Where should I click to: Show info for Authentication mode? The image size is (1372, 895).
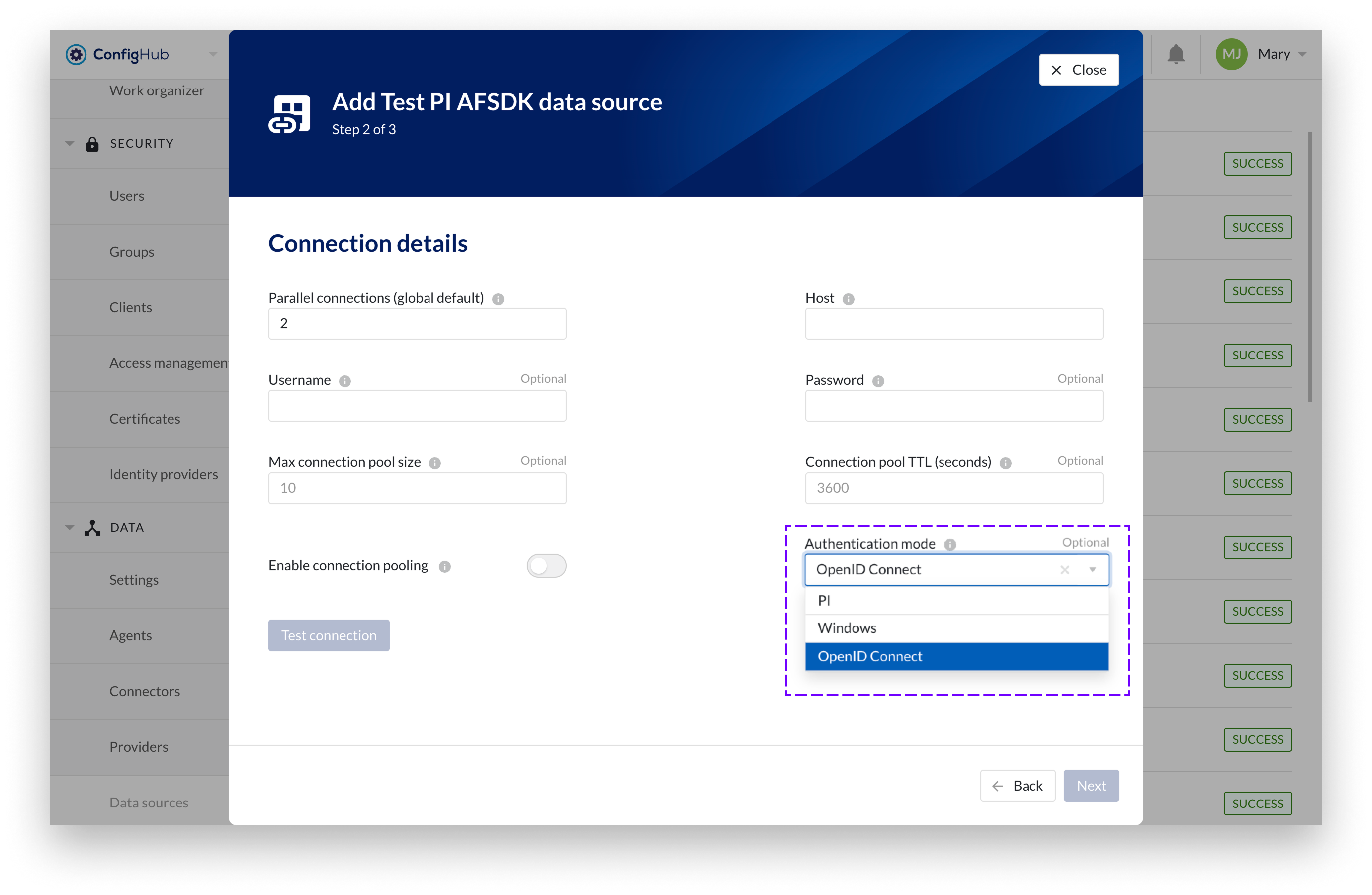tap(950, 544)
